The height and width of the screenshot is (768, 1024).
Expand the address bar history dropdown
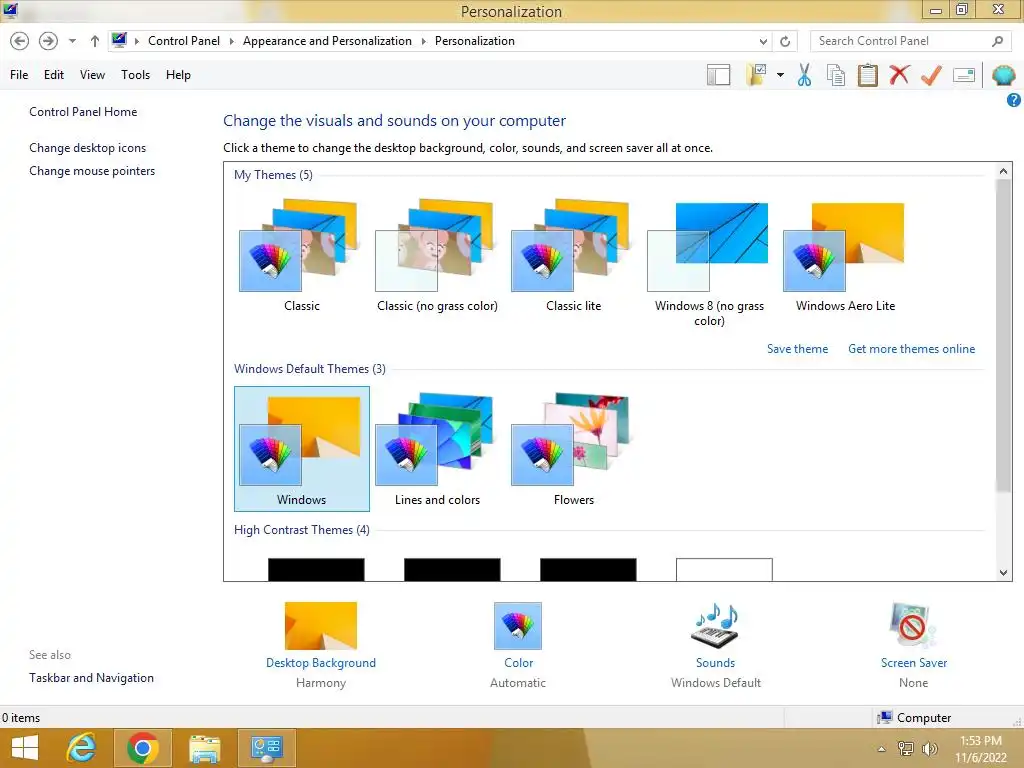click(763, 41)
